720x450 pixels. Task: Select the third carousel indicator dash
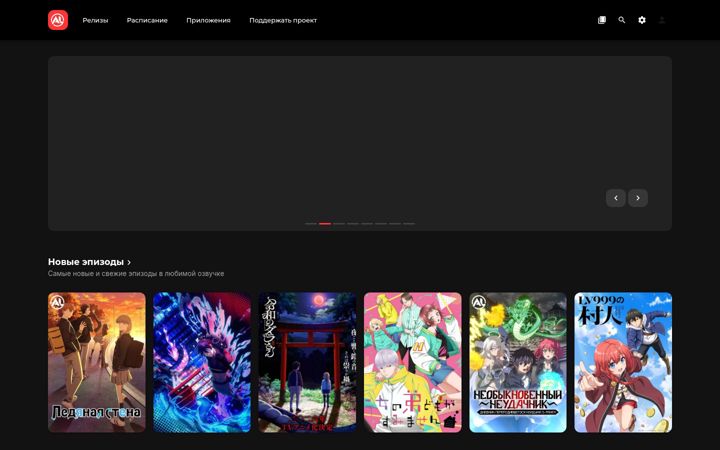coord(339,224)
